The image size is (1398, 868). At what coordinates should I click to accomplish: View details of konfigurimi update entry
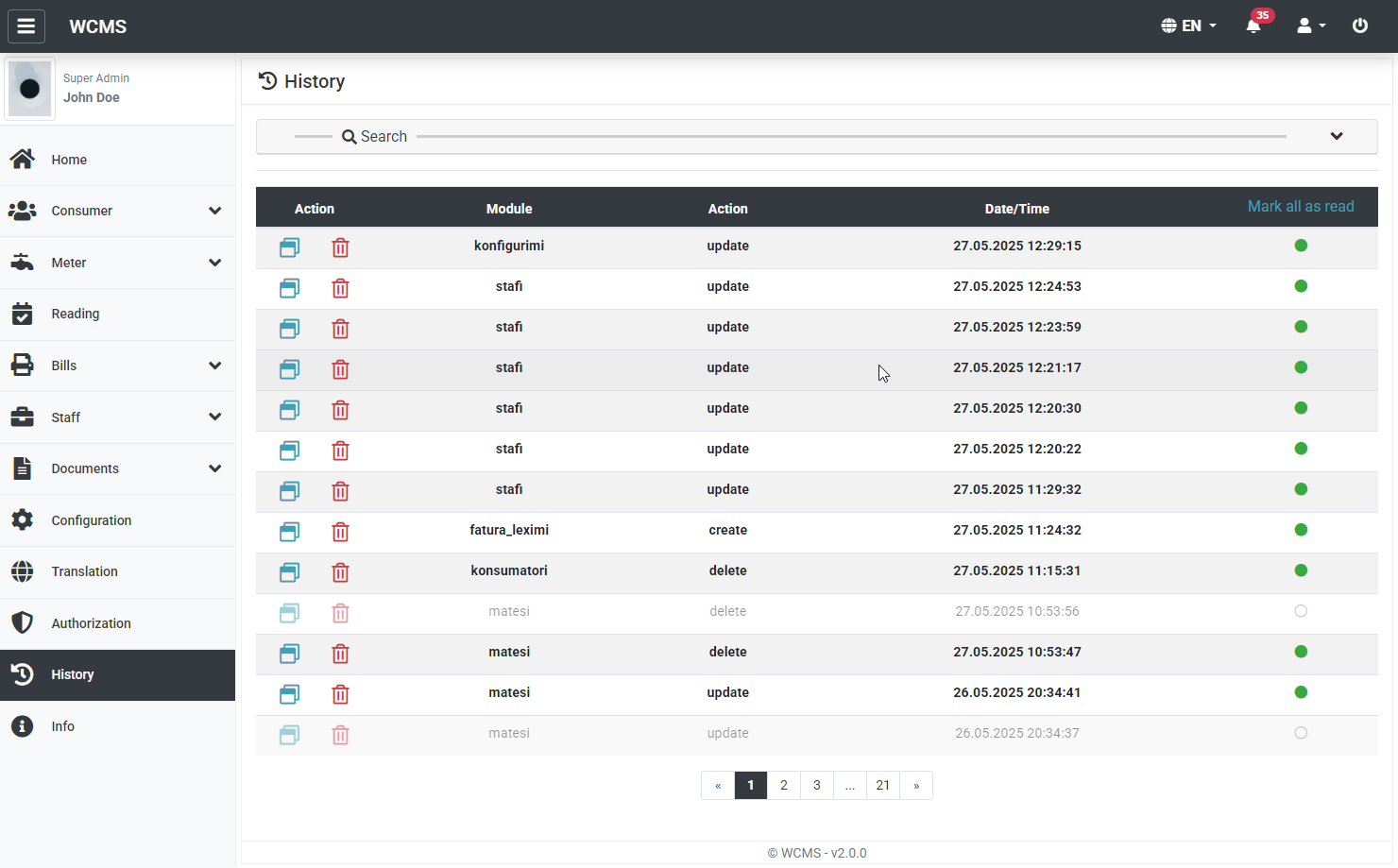click(290, 247)
